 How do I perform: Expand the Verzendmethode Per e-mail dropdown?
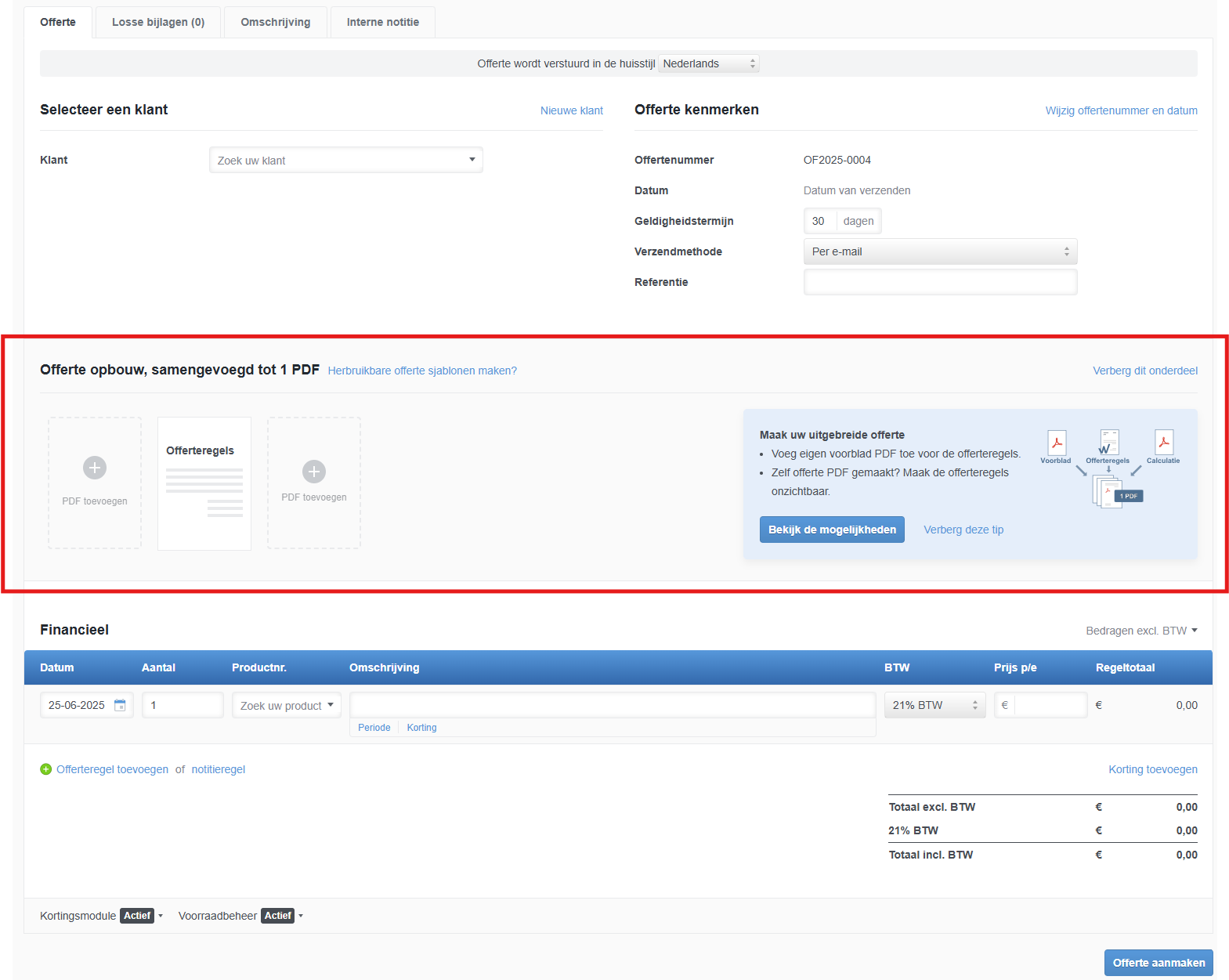(940, 251)
